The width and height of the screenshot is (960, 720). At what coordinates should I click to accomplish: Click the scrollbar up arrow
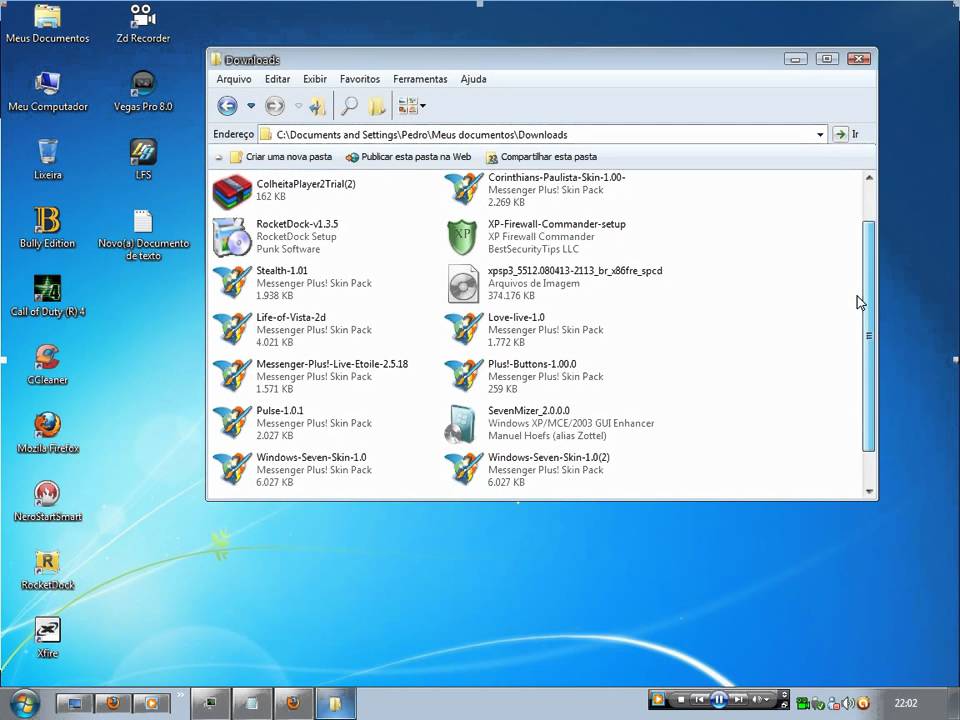point(869,178)
